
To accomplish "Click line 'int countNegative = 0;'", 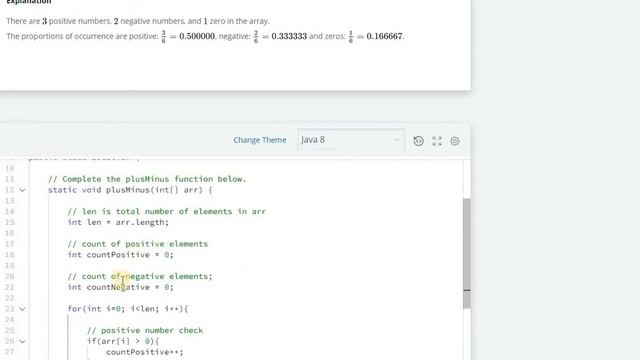I will [120, 287].
